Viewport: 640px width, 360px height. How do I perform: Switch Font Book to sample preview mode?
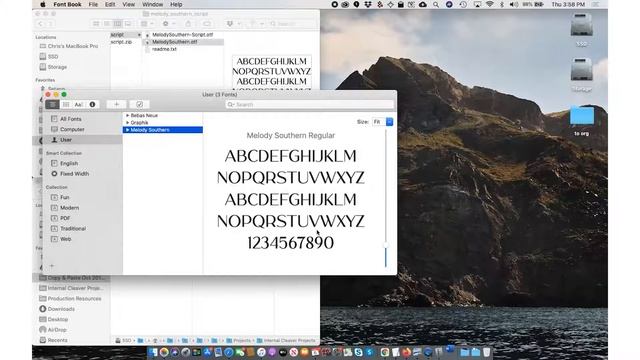pyautogui.click(x=52, y=104)
